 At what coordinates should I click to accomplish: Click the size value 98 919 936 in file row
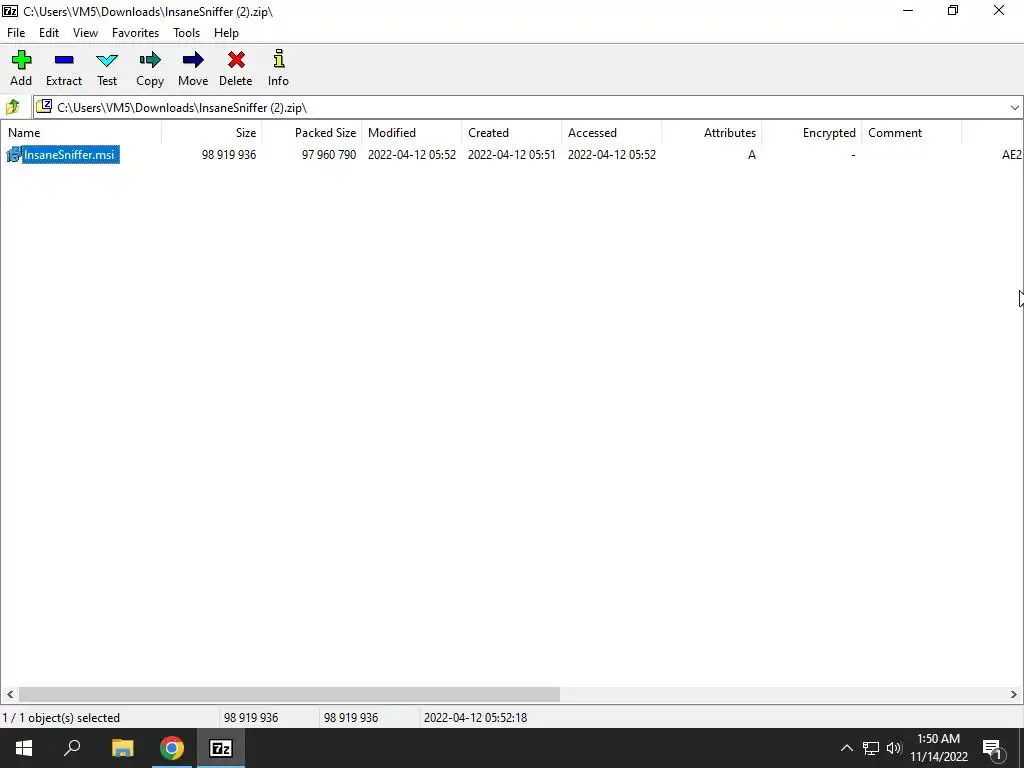point(229,155)
